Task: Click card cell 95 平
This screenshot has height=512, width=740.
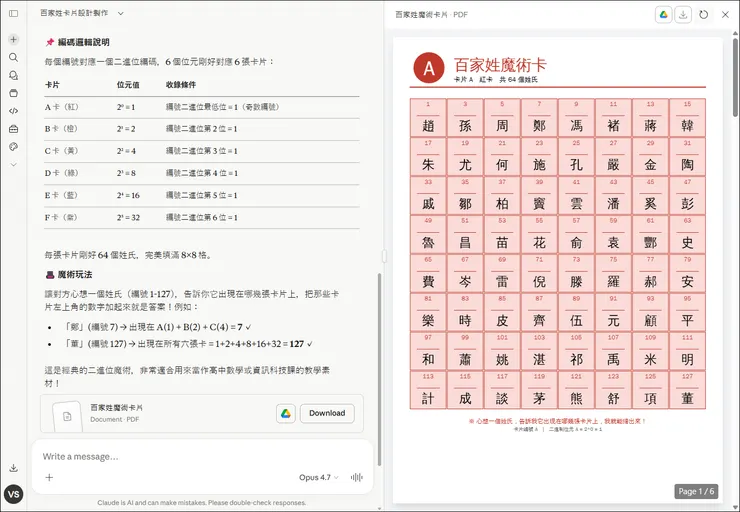Action: click(687, 312)
